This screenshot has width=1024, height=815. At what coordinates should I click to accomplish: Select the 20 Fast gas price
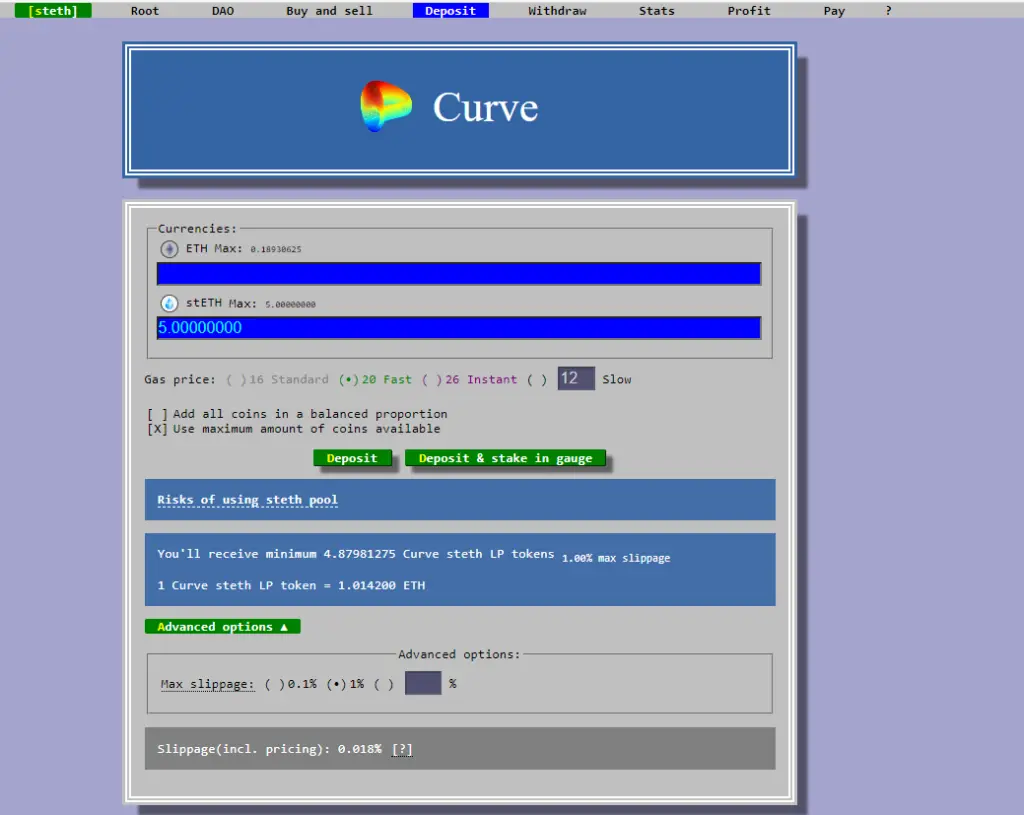tap(375, 379)
